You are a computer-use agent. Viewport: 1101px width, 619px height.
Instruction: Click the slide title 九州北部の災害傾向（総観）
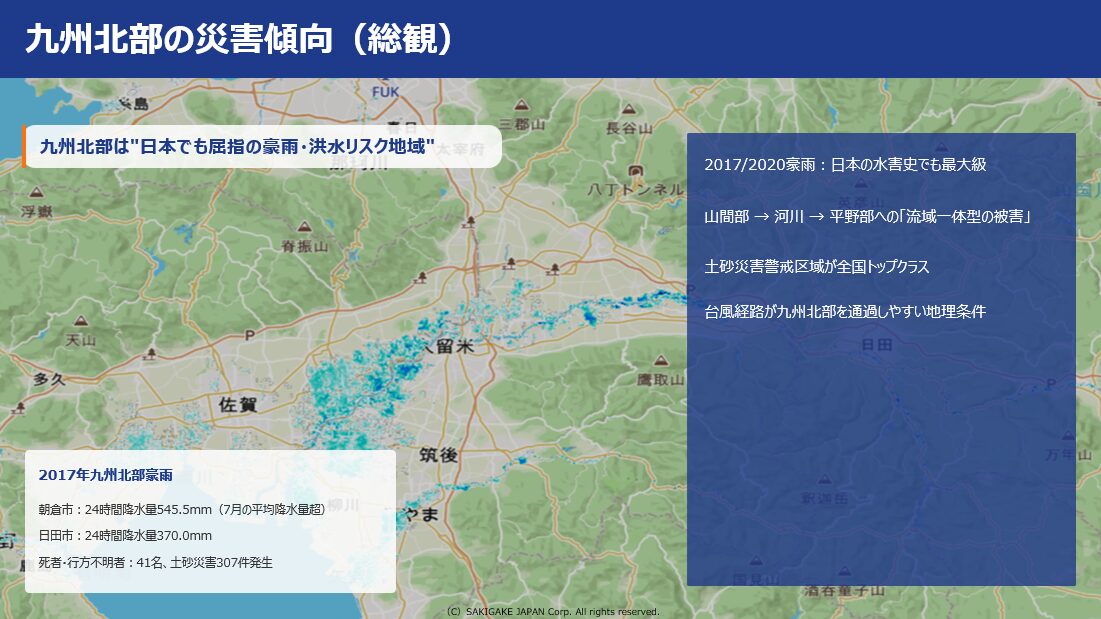coord(241,38)
